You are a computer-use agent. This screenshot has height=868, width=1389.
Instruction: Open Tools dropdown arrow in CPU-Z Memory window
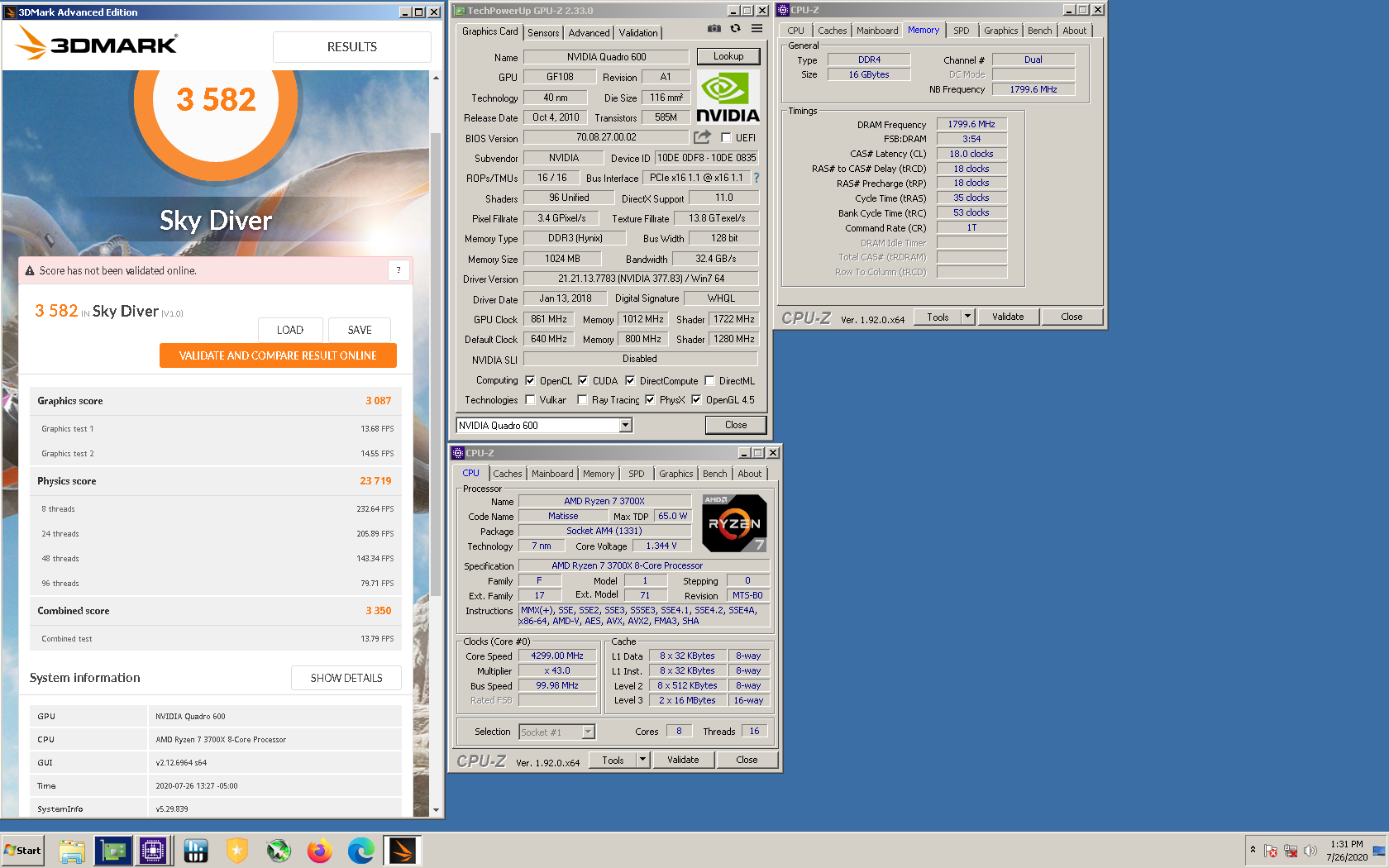click(x=968, y=317)
